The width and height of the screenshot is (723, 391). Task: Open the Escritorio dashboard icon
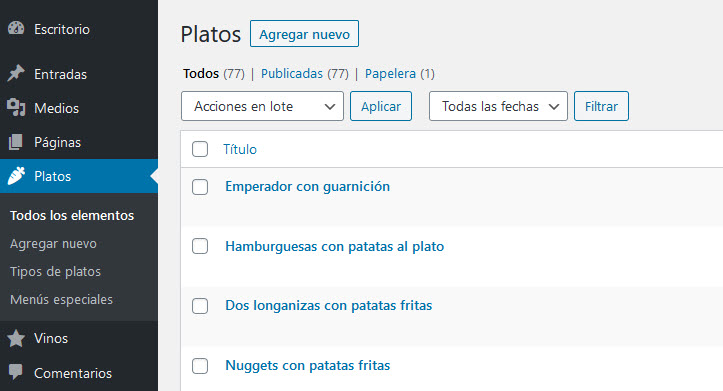[16, 29]
